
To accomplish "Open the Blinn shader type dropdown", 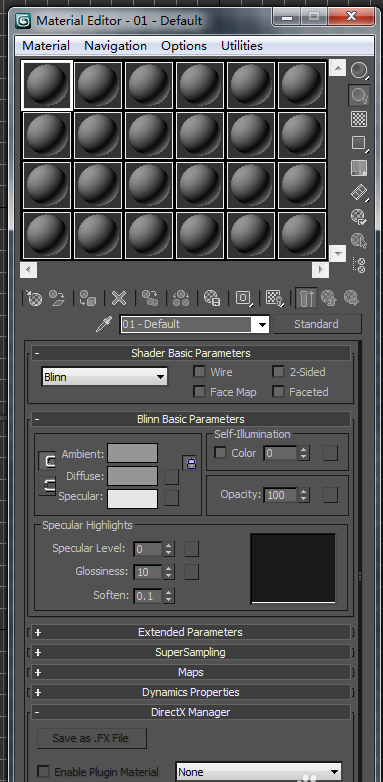I will click(105, 377).
